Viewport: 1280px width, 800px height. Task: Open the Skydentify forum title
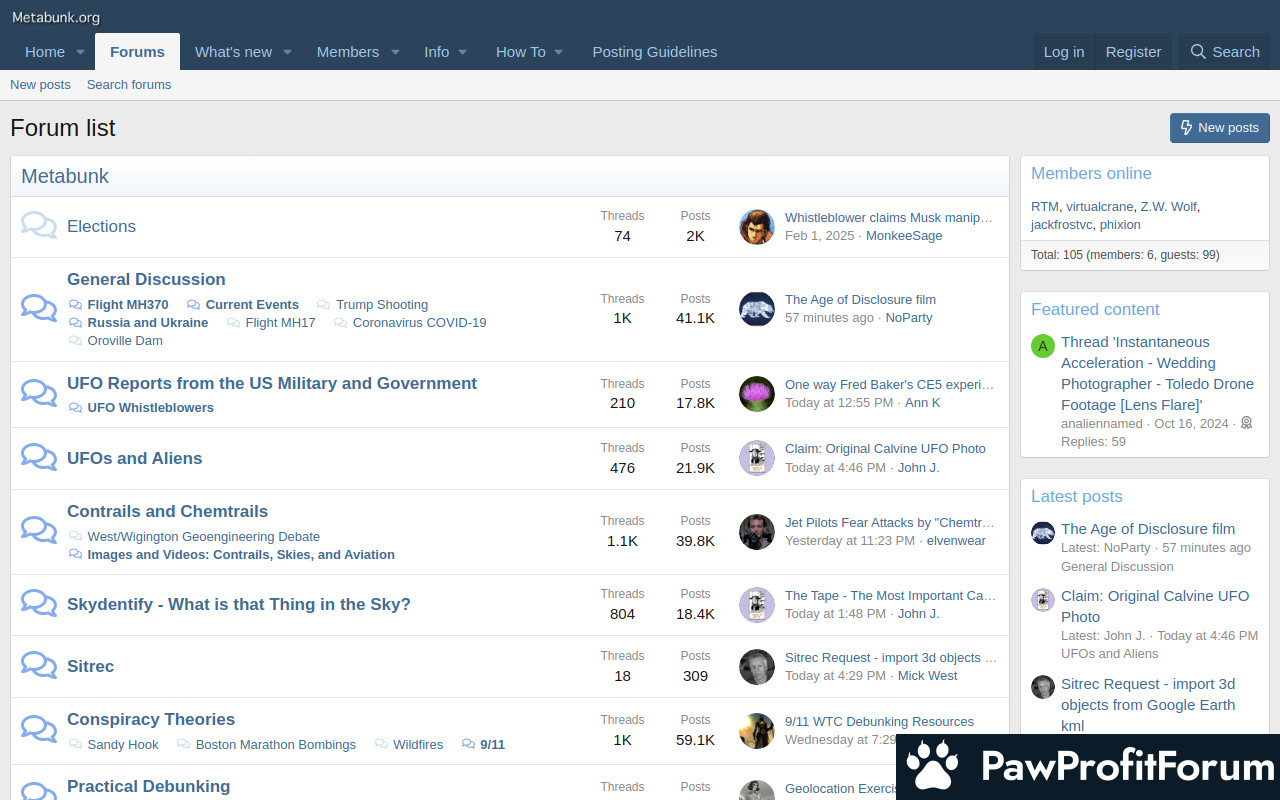pyautogui.click(x=239, y=605)
